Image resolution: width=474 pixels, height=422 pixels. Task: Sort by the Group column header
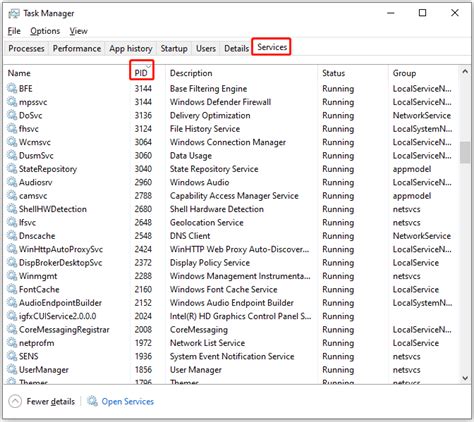pyautogui.click(x=404, y=73)
